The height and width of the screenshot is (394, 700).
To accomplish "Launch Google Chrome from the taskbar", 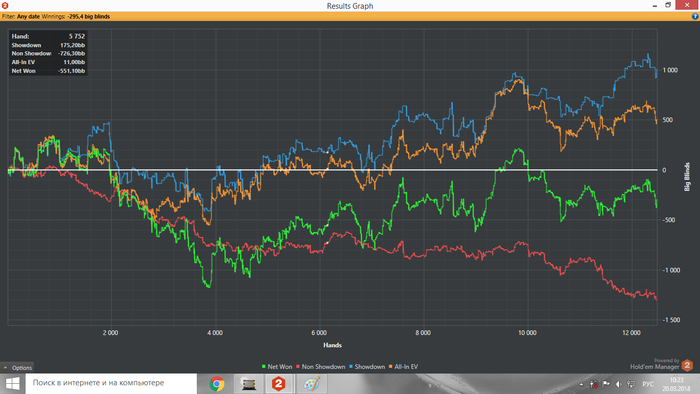I will click(217, 384).
